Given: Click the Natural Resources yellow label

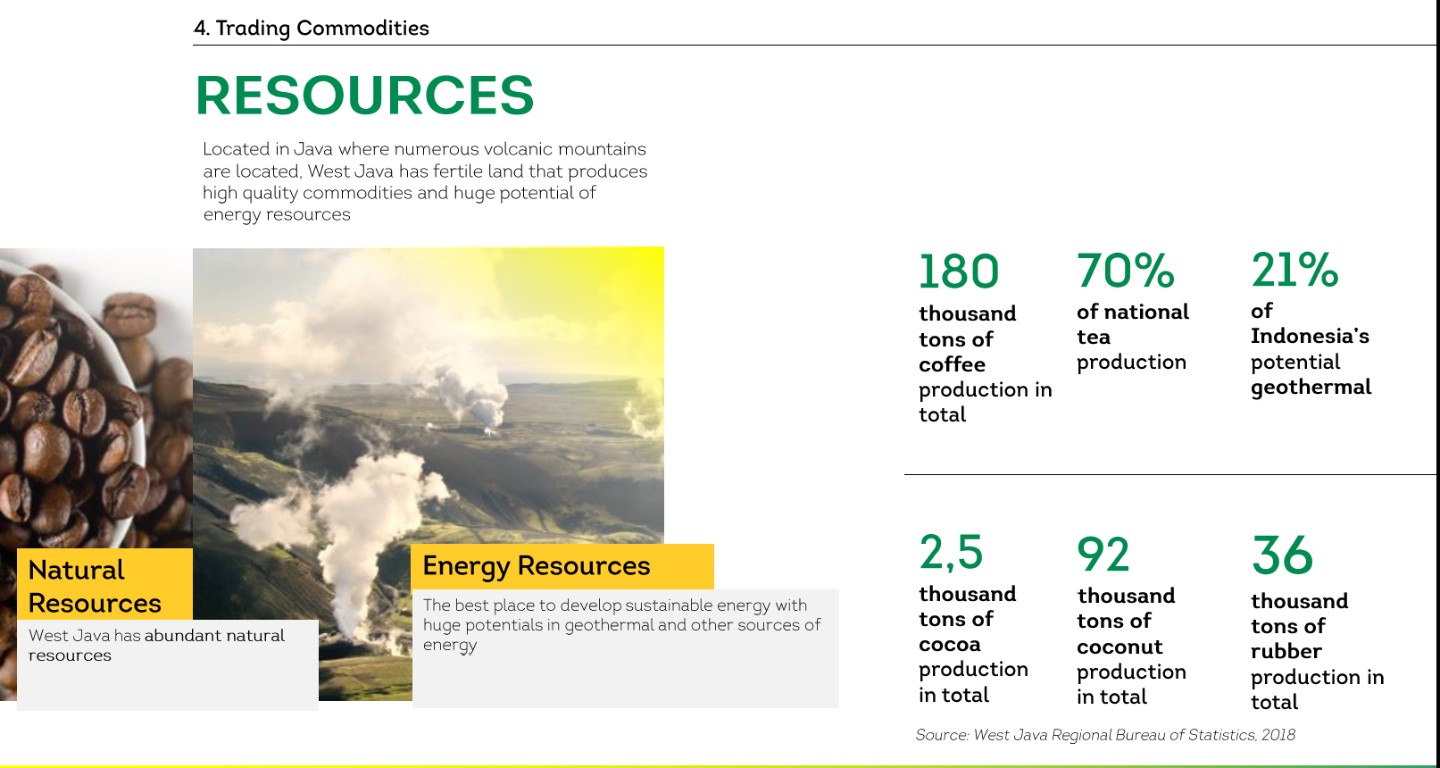Looking at the screenshot, I should (x=105, y=586).
